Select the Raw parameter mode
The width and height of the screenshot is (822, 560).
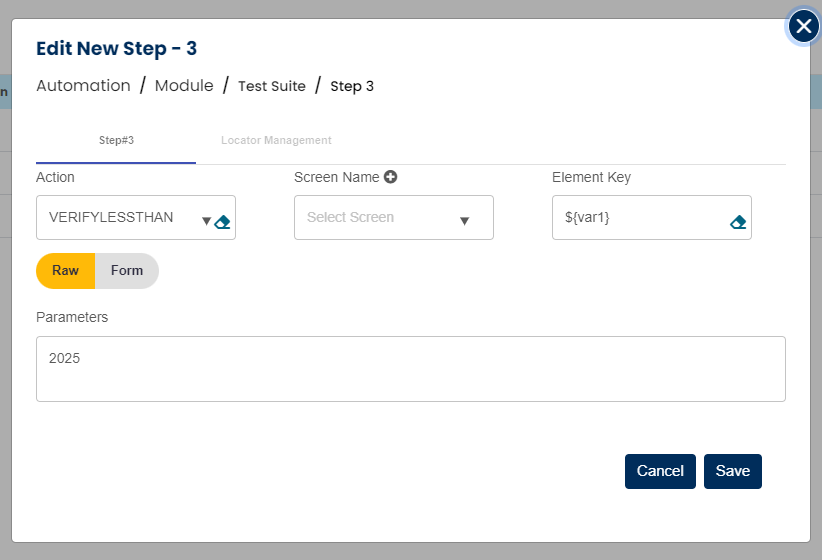pos(66,271)
